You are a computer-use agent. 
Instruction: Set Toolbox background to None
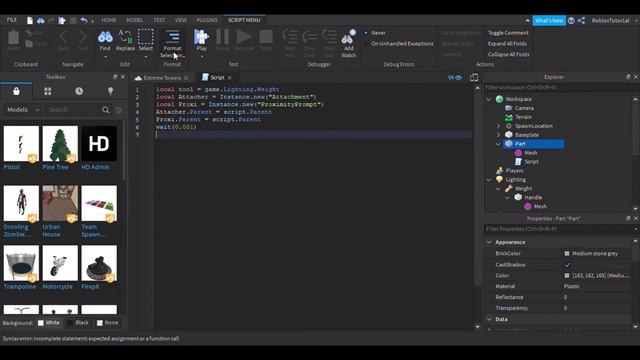click(107, 323)
